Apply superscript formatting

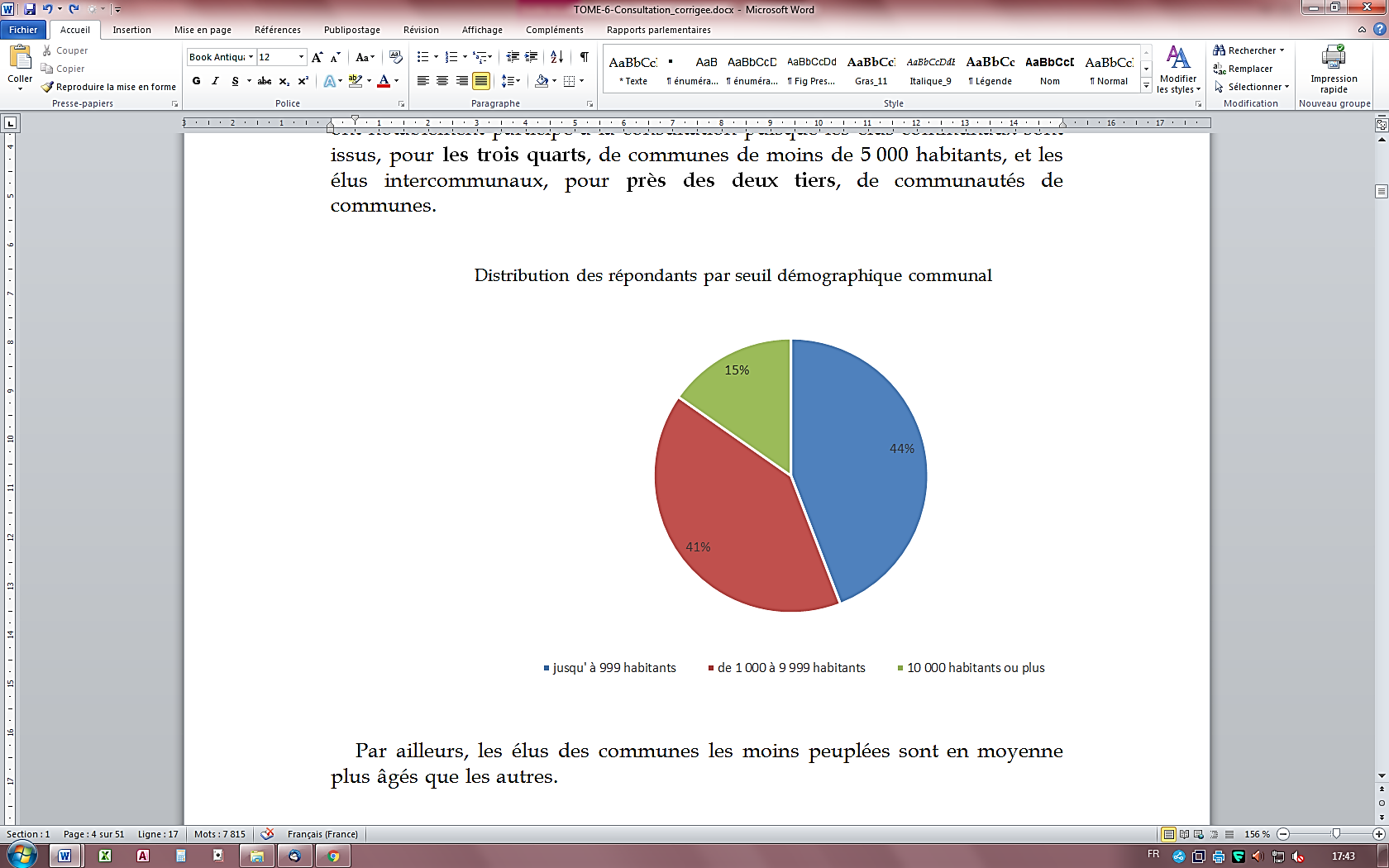pyautogui.click(x=303, y=81)
